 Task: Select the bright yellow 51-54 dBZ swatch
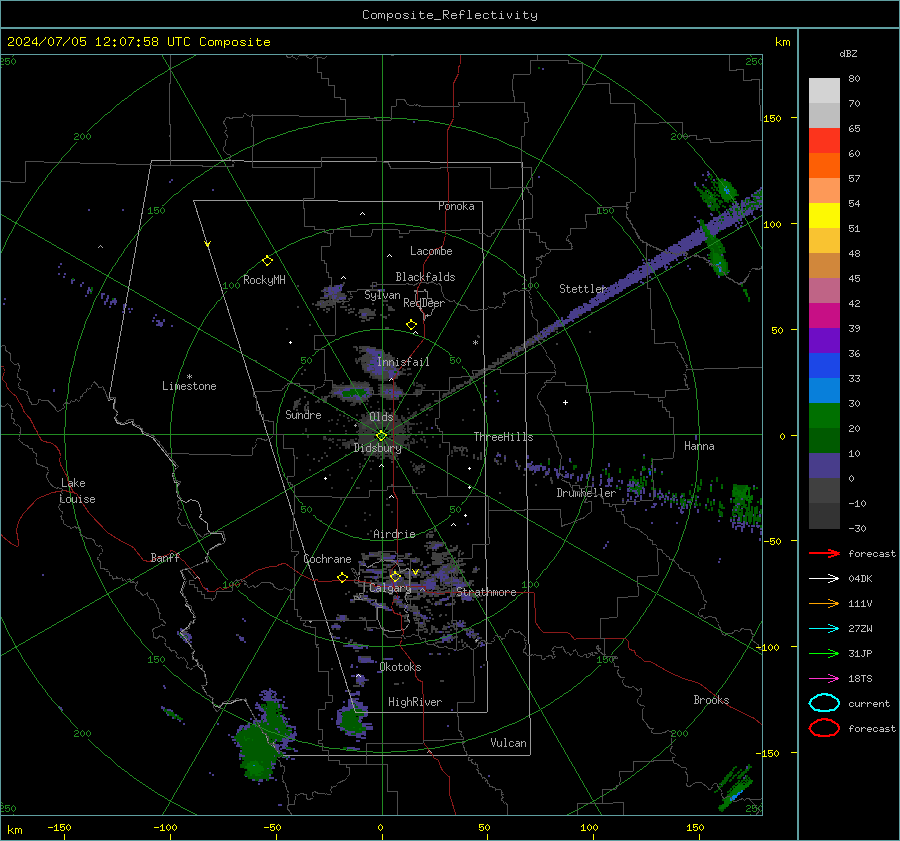click(x=824, y=216)
